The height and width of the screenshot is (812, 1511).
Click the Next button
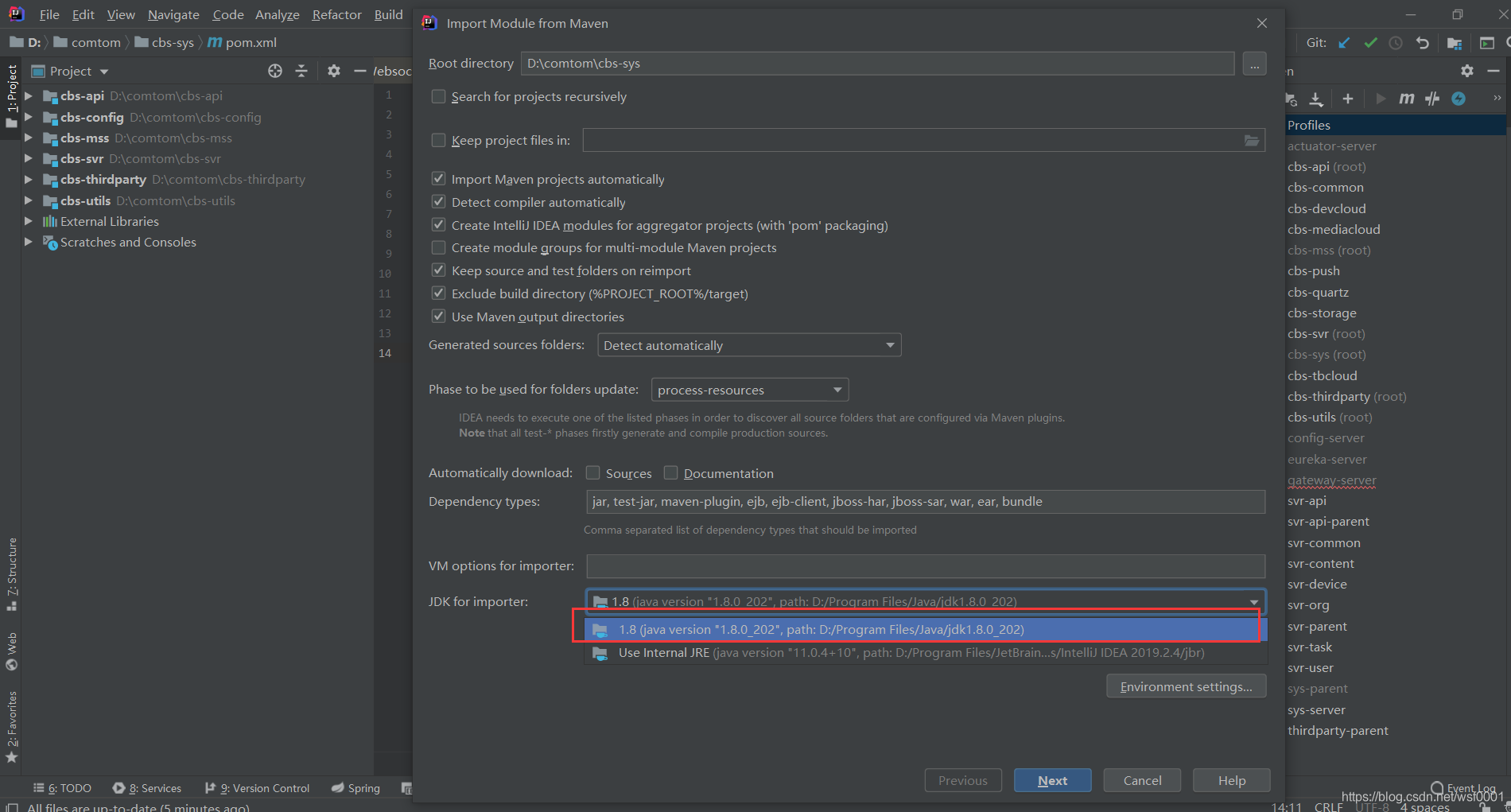coord(1052,780)
